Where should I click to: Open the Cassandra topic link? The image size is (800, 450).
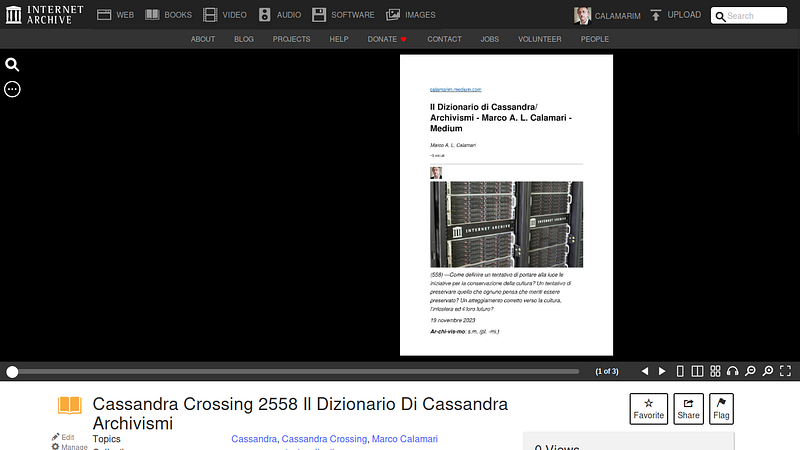click(254, 439)
